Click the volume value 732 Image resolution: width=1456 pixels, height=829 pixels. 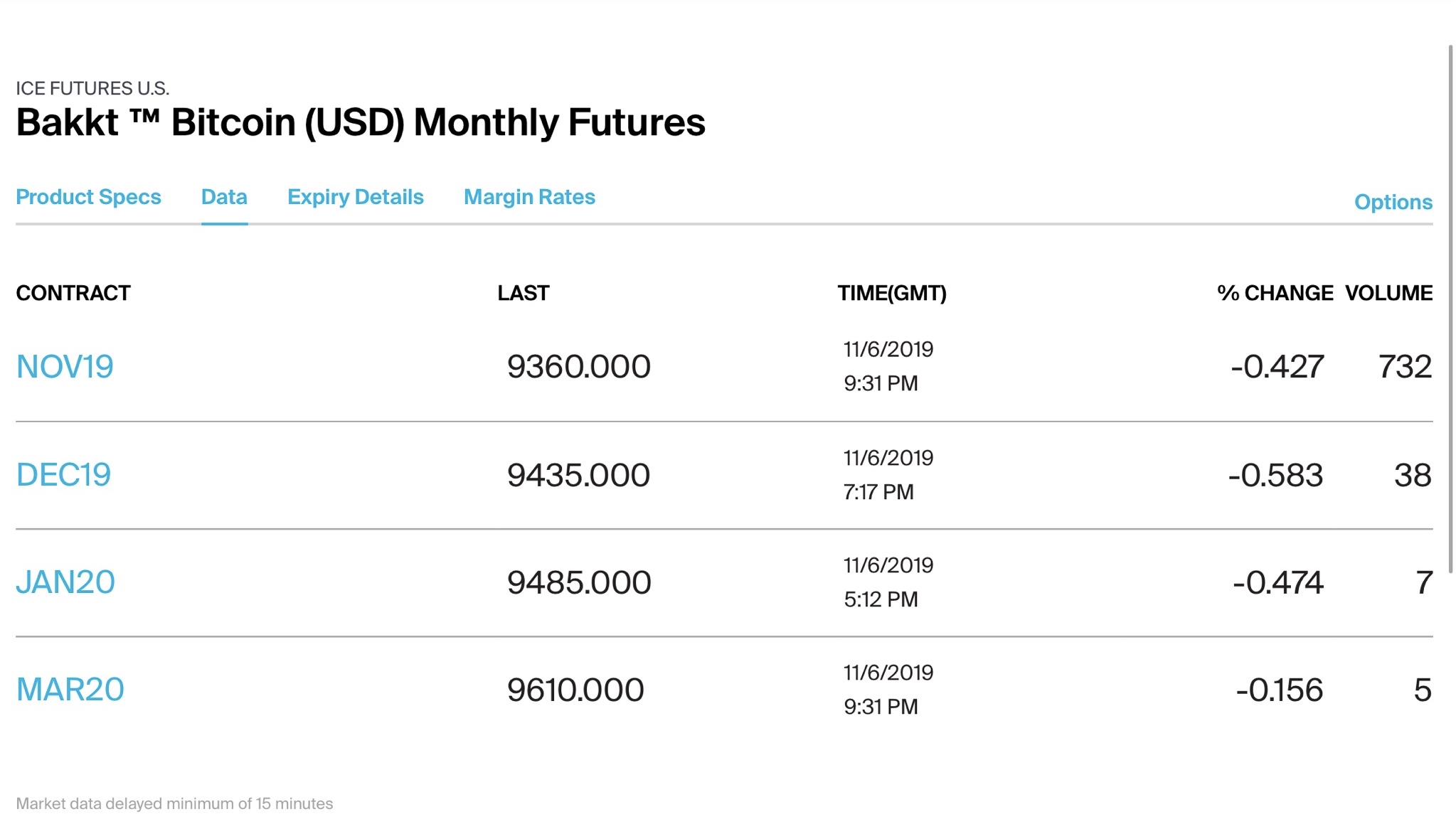(x=1405, y=367)
